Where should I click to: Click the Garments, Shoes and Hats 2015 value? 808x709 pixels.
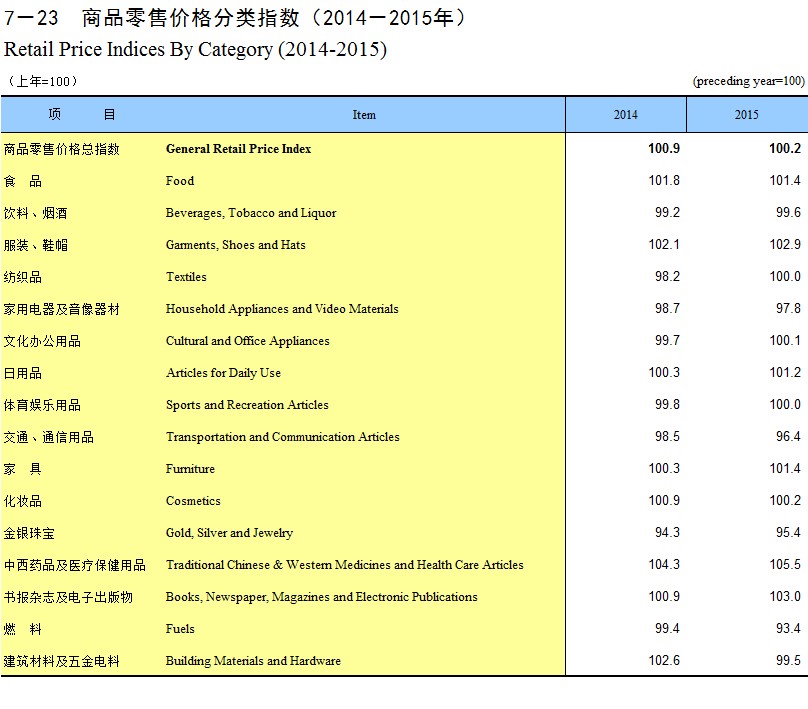tap(785, 245)
